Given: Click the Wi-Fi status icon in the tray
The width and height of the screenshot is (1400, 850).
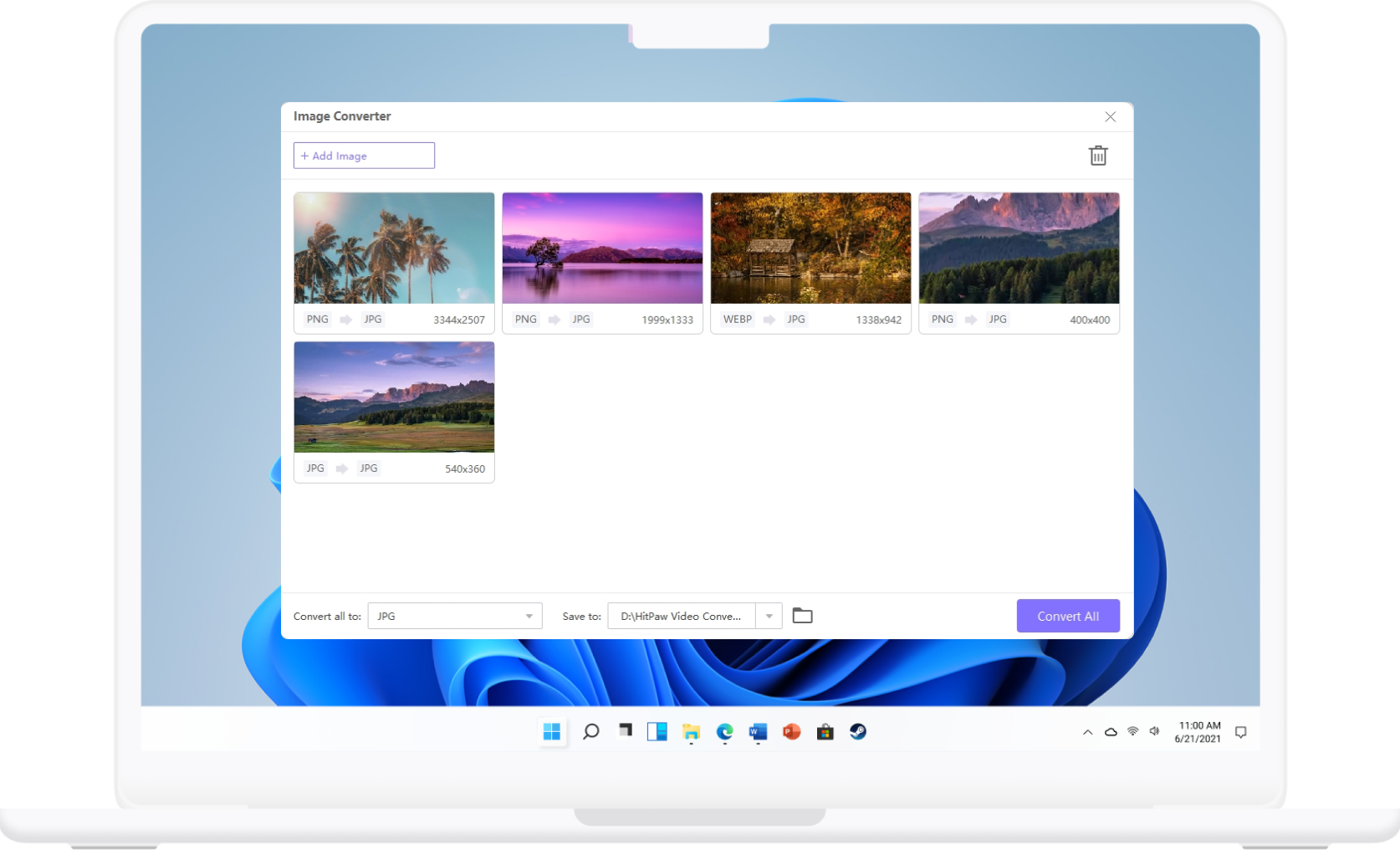Looking at the screenshot, I should [1132, 731].
